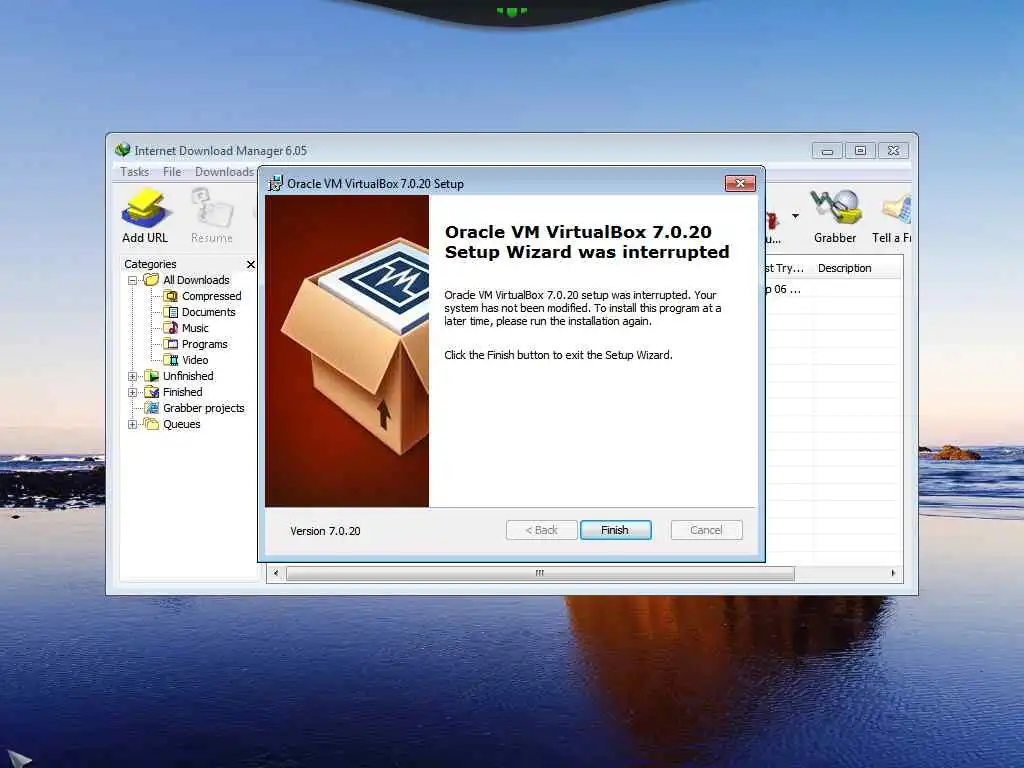Select the Documents category label
The image size is (1024, 768).
(x=208, y=312)
